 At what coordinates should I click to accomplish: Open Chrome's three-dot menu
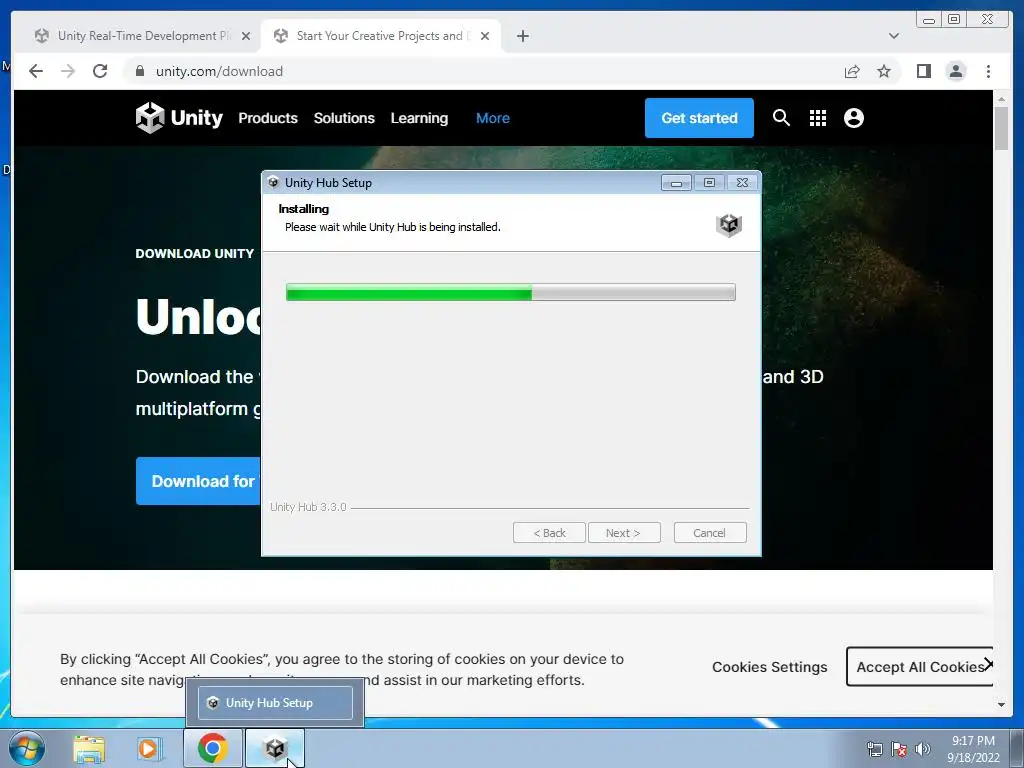[x=988, y=71]
